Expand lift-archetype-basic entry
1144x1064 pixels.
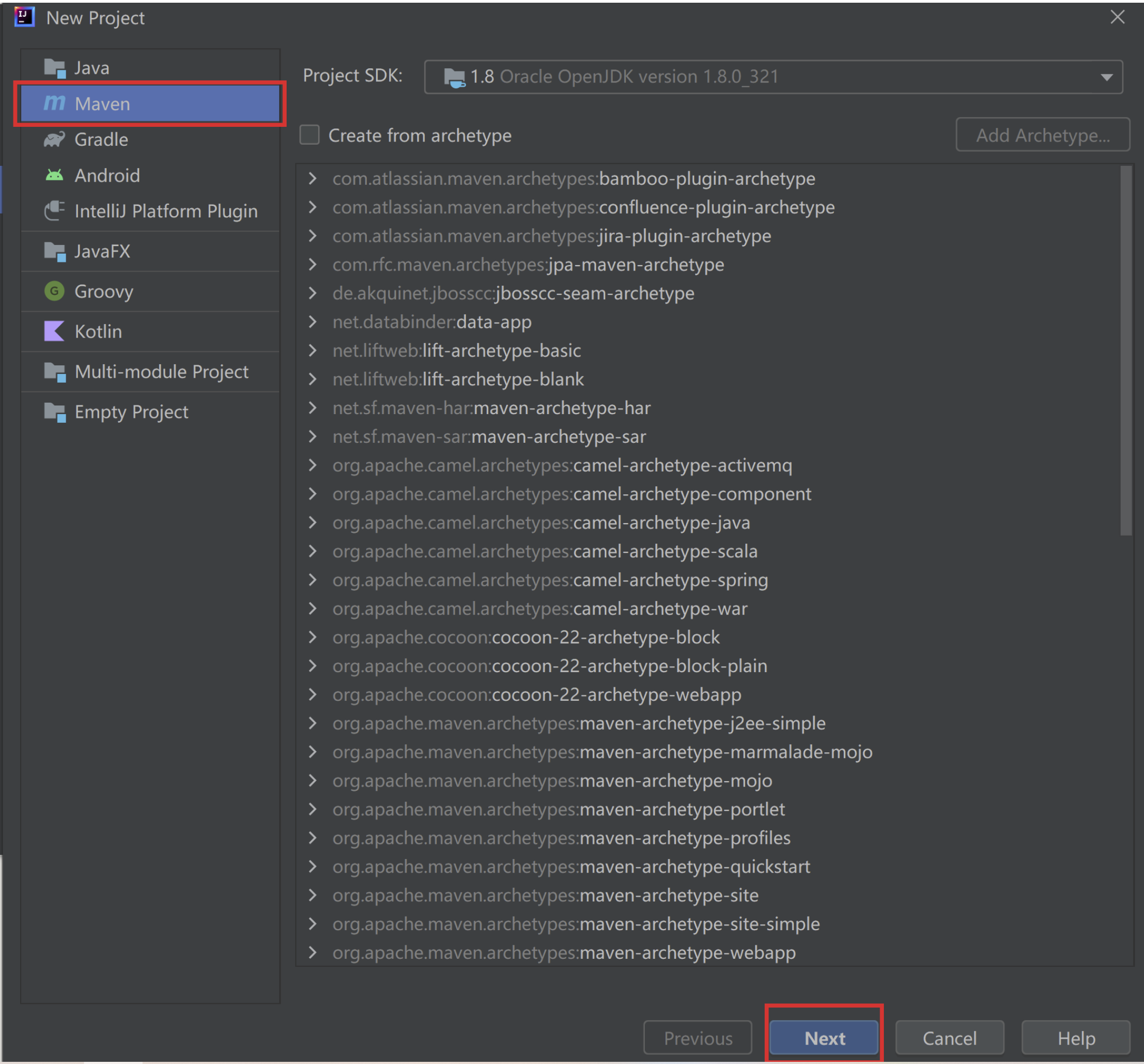point(313,351)
